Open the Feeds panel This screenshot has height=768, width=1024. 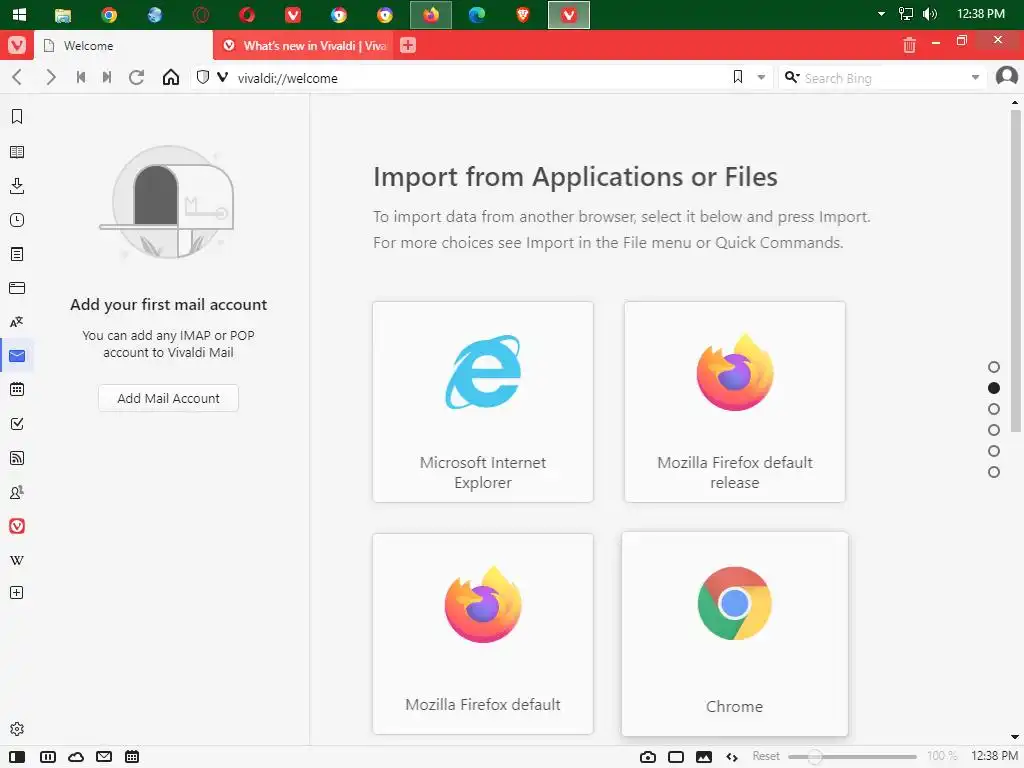[x=17, y=458]
